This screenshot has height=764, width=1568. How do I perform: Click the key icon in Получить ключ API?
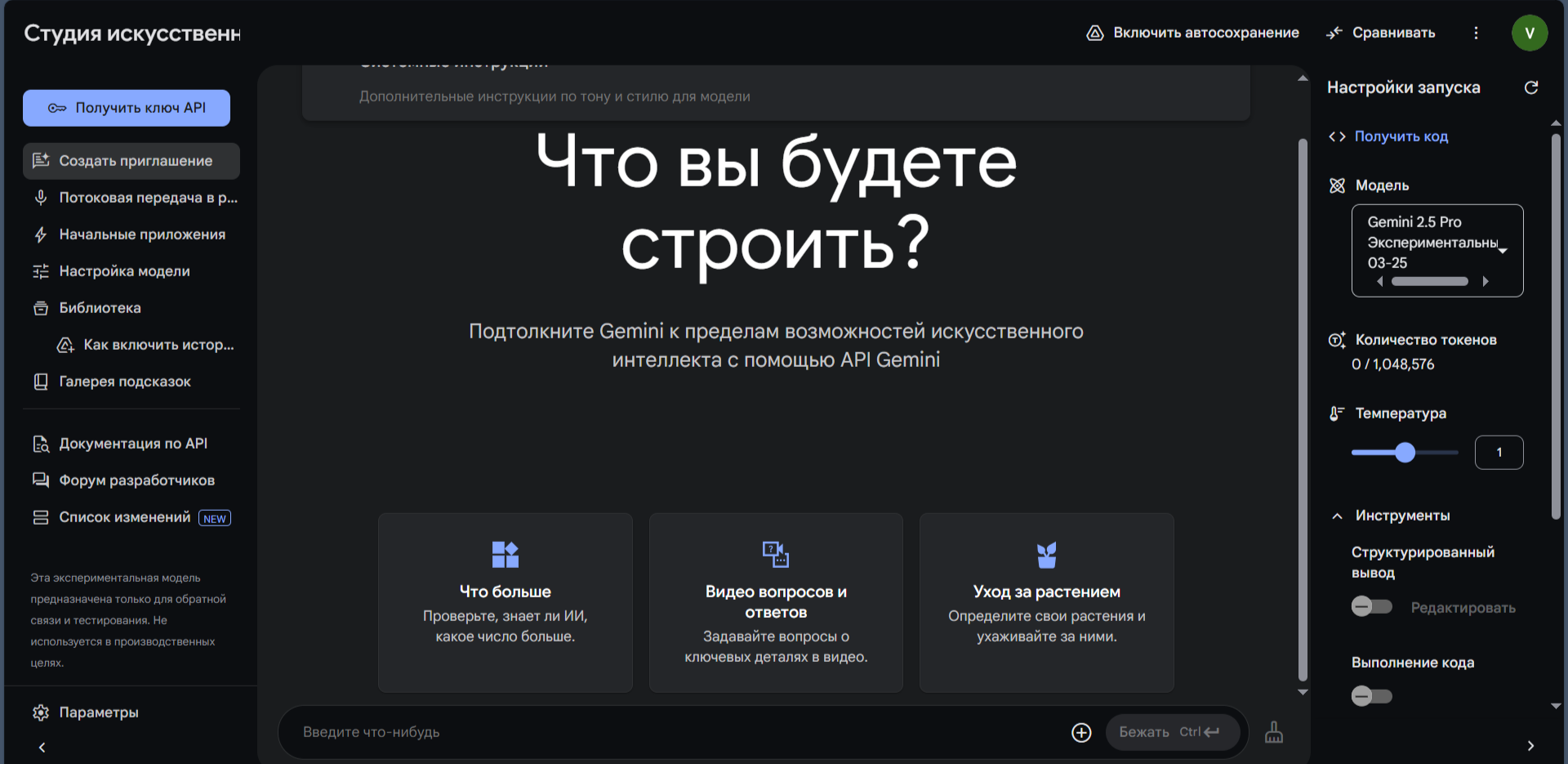click(56, 108)
